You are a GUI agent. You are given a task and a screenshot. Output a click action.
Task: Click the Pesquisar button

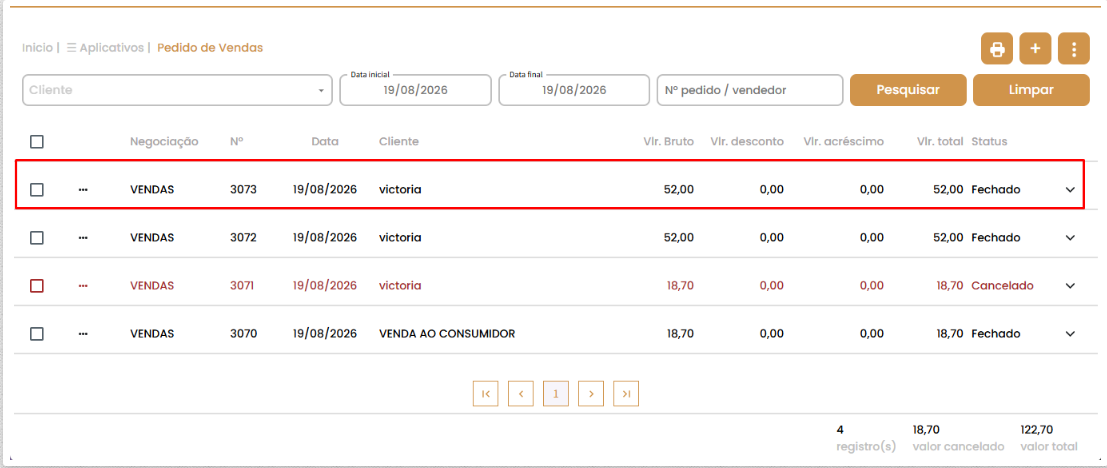[x=908, y=90]
